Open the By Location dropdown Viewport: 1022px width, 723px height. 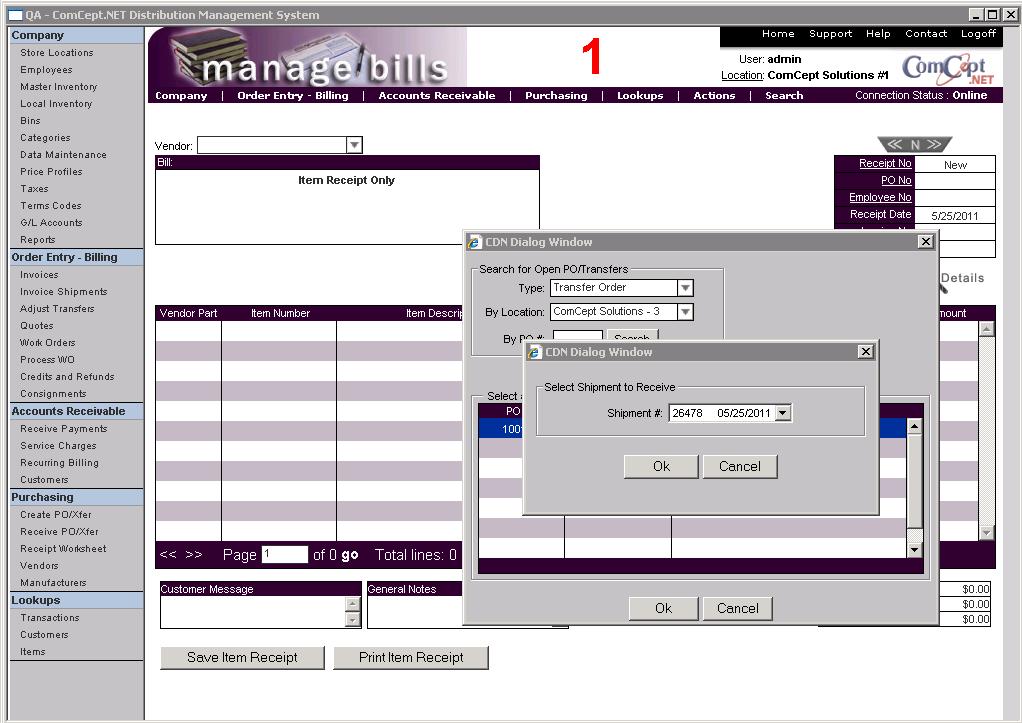click(x=684, y=312)
